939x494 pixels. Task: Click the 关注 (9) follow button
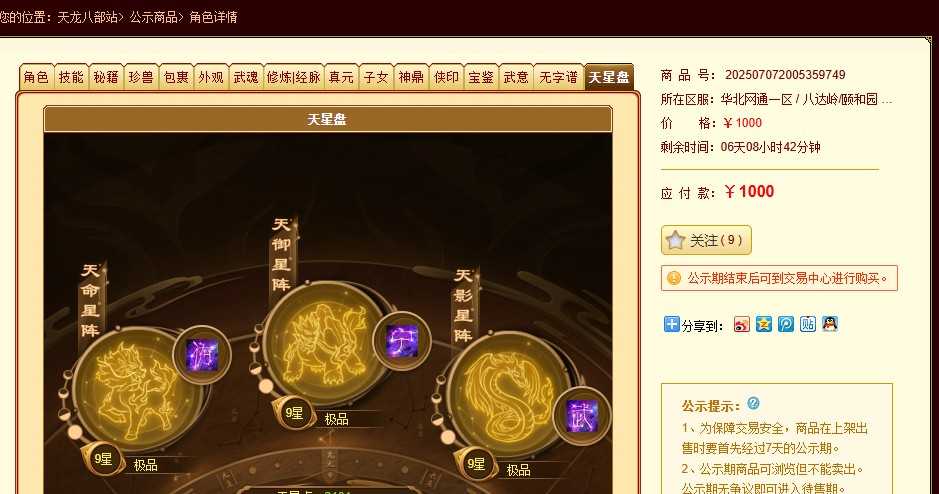[706, 240]
